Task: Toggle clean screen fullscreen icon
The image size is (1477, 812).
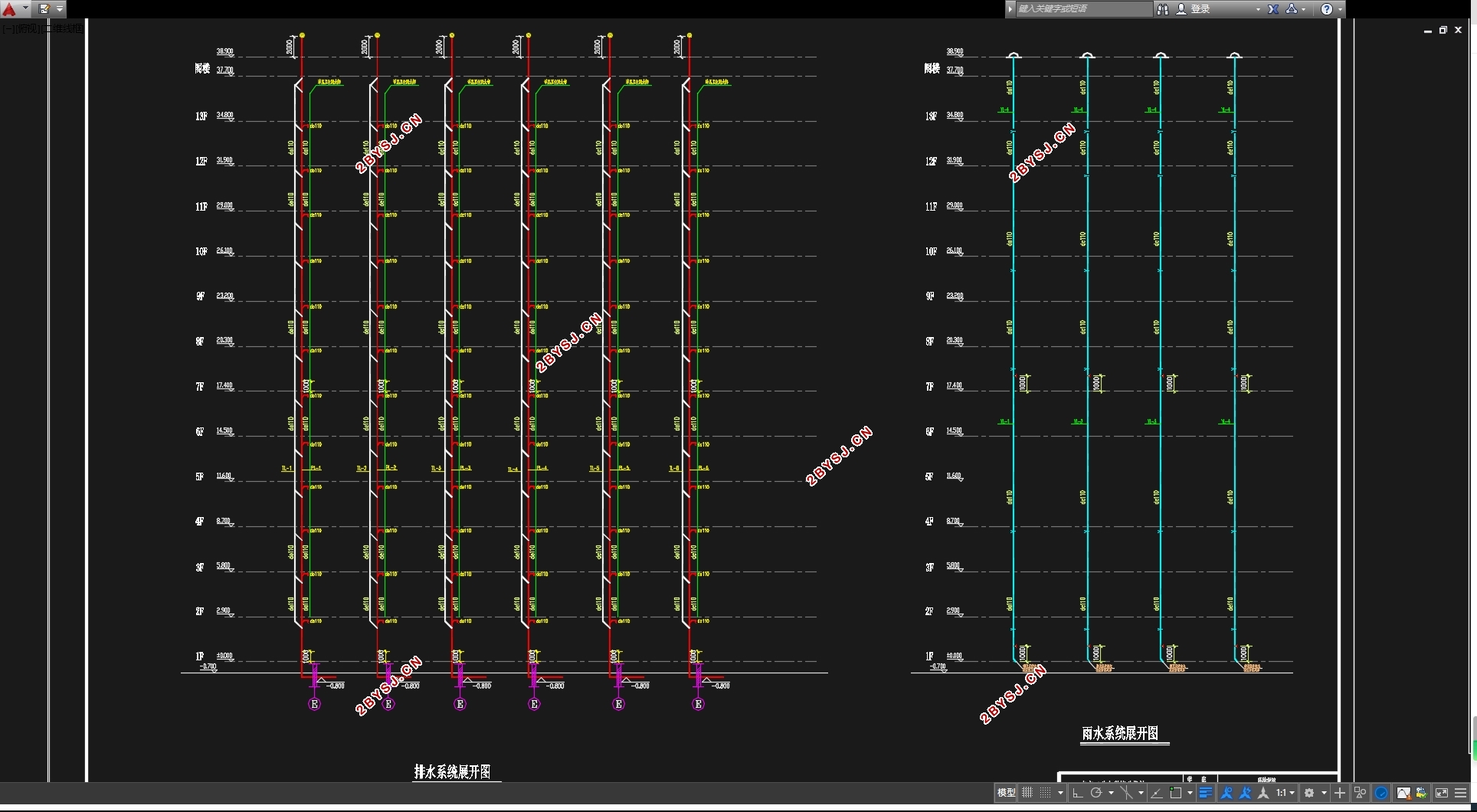Action: (1442, 793)
